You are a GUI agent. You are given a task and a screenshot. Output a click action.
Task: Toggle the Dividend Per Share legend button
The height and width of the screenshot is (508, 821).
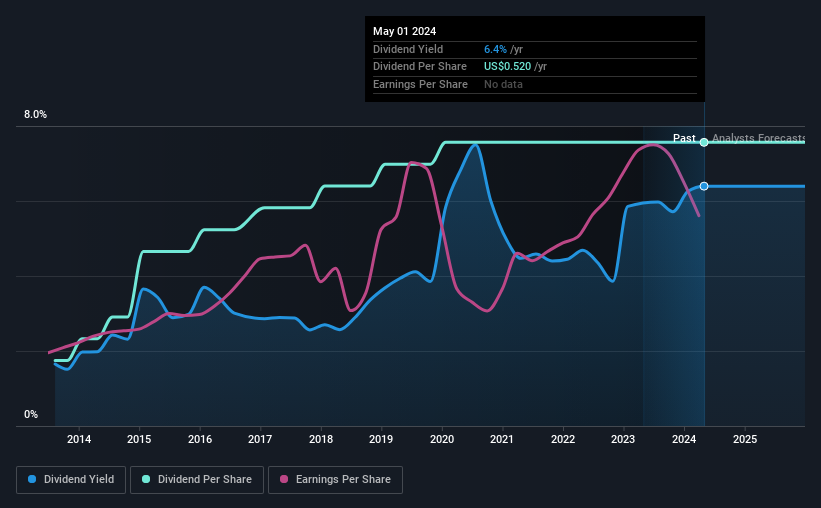[x=197, y=480]
